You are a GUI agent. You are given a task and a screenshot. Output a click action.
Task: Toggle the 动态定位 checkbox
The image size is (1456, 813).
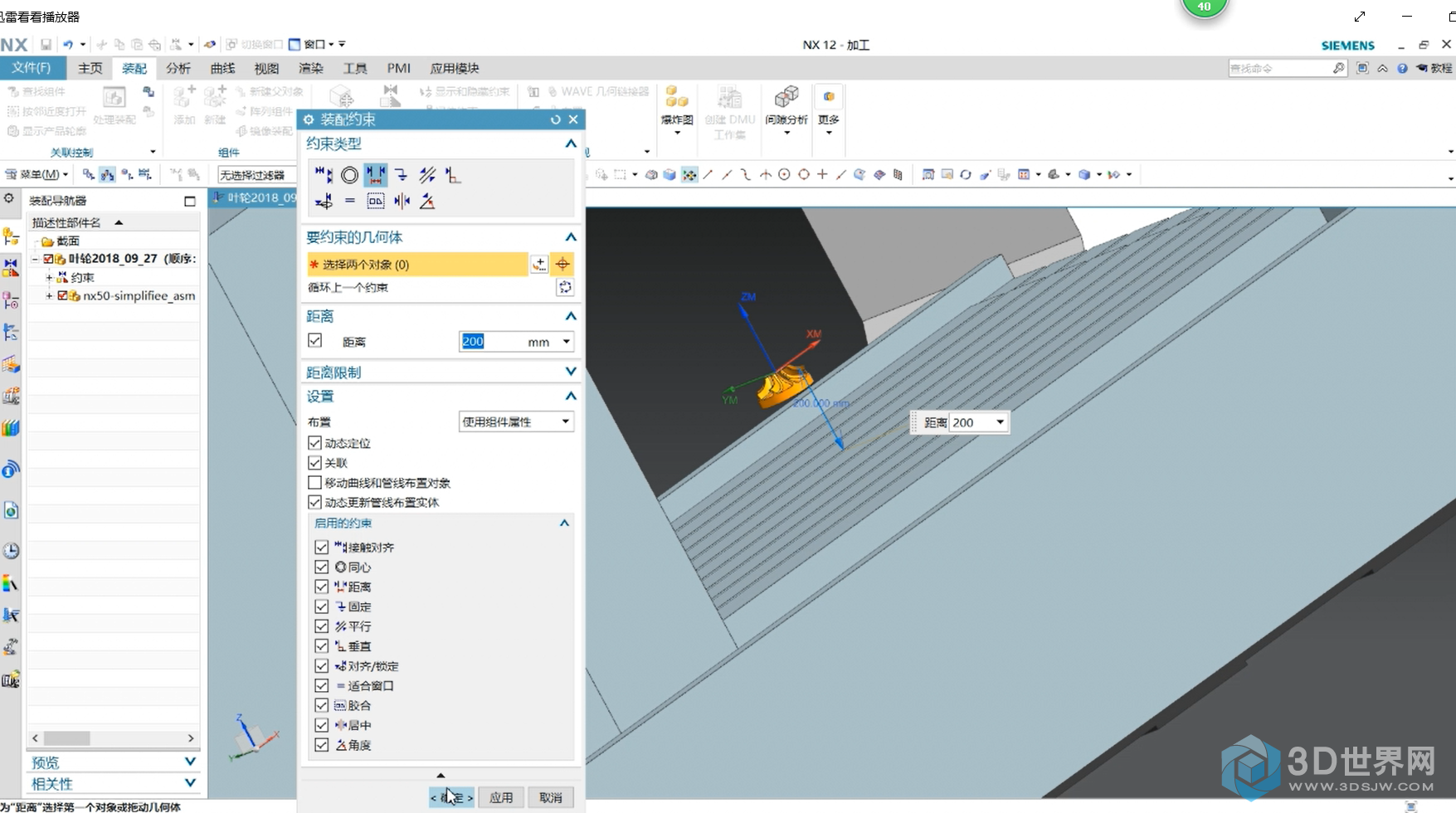(x=314, y=443)
